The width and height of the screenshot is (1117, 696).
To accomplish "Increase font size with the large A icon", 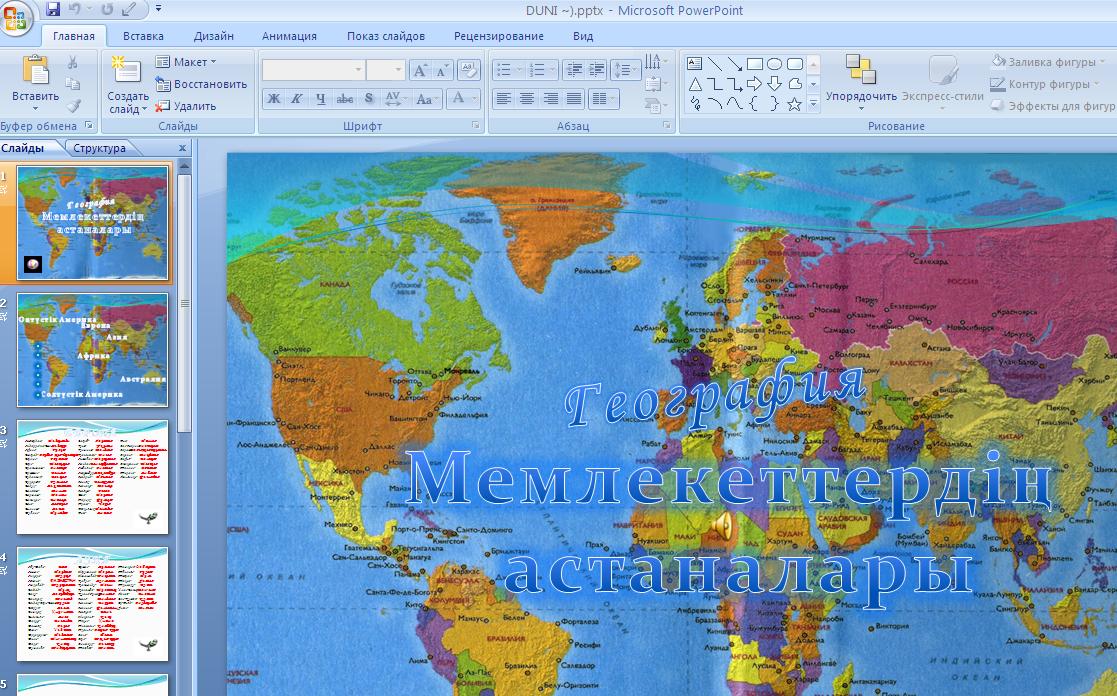I will click(420, 70).
